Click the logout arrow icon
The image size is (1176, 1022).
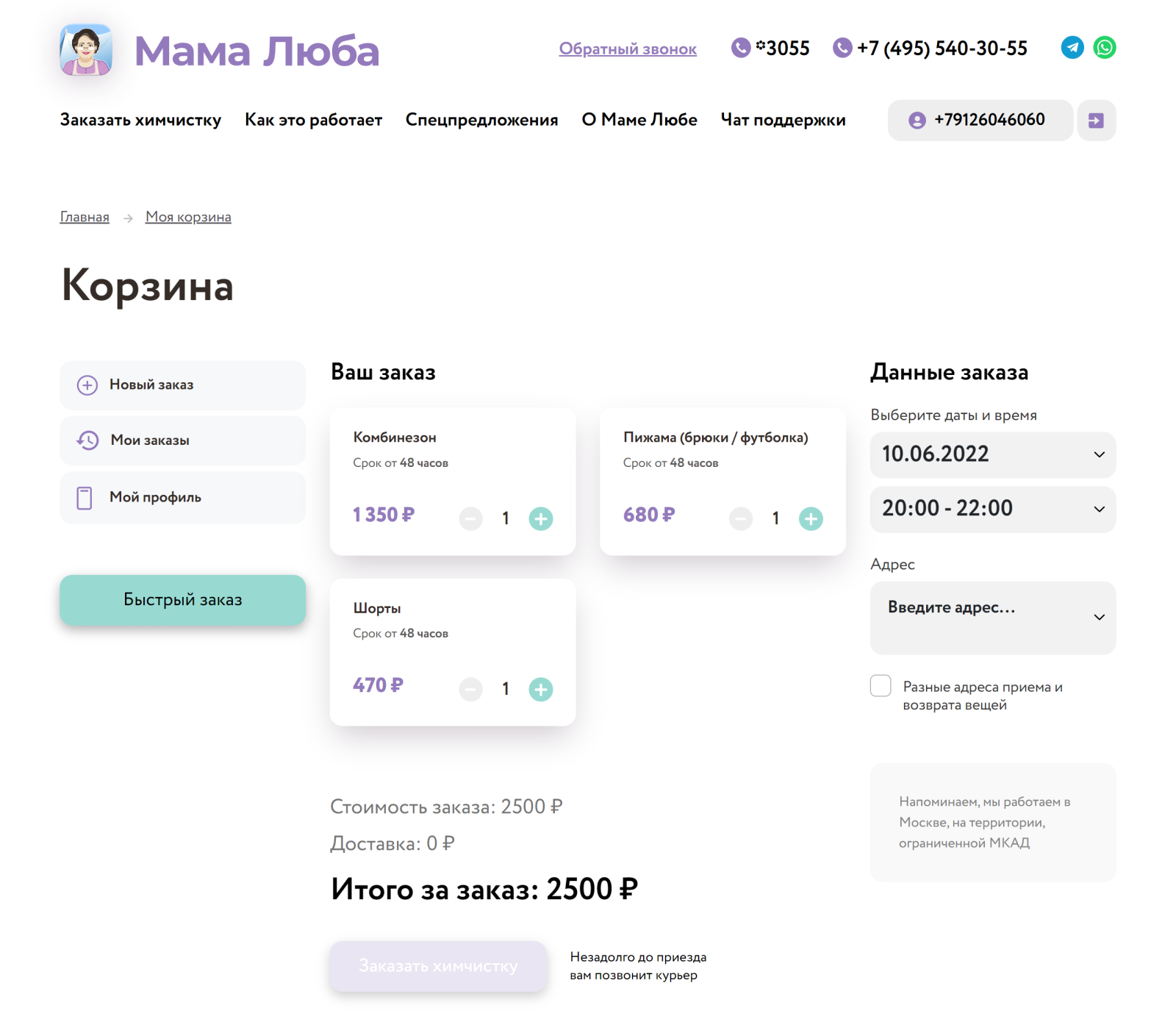click(x=1096, y=121)
